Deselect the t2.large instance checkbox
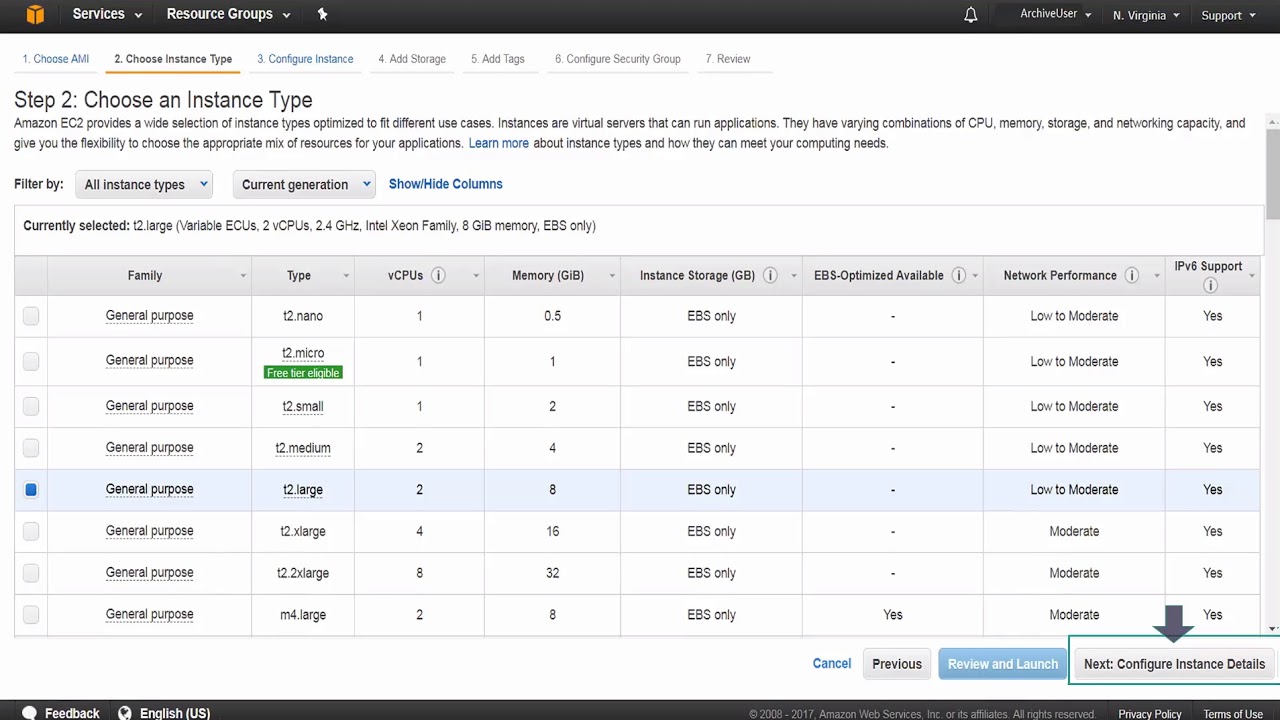This screenshot has height=720, width=1280. (31, 489)
